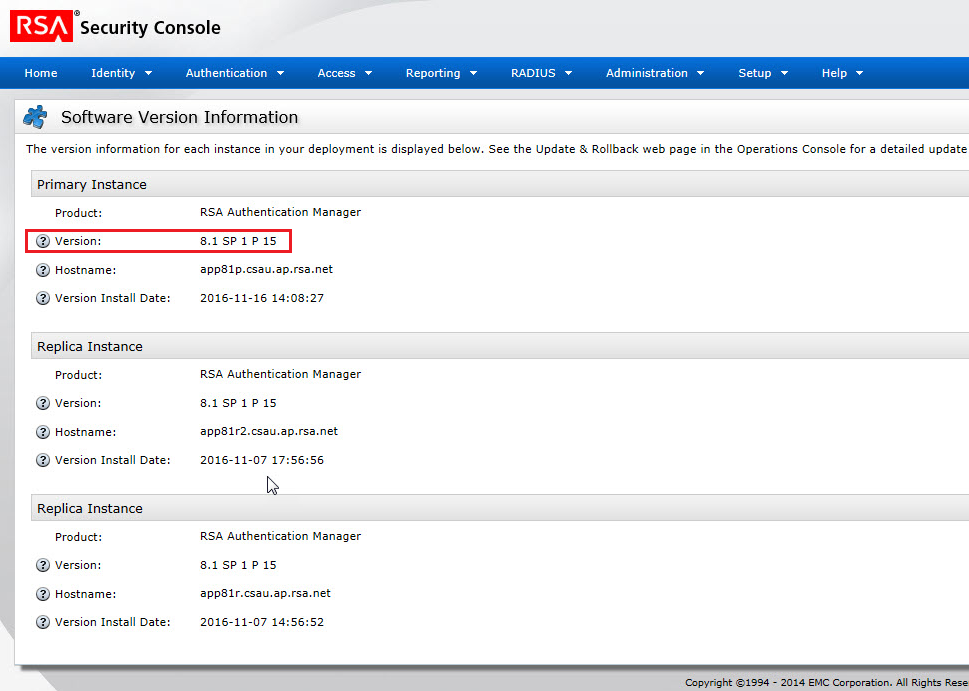Image resolution: width=969 pixels, height=691 pixels.
Task: Expand the Setup dropdown menu
Action: (762, 73)
